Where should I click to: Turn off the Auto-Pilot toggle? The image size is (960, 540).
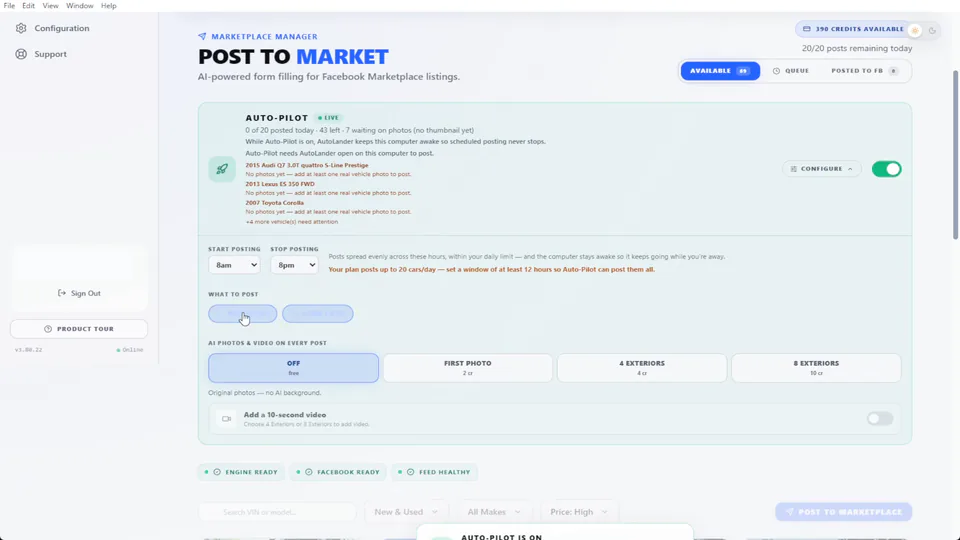[x=887, y=169]
